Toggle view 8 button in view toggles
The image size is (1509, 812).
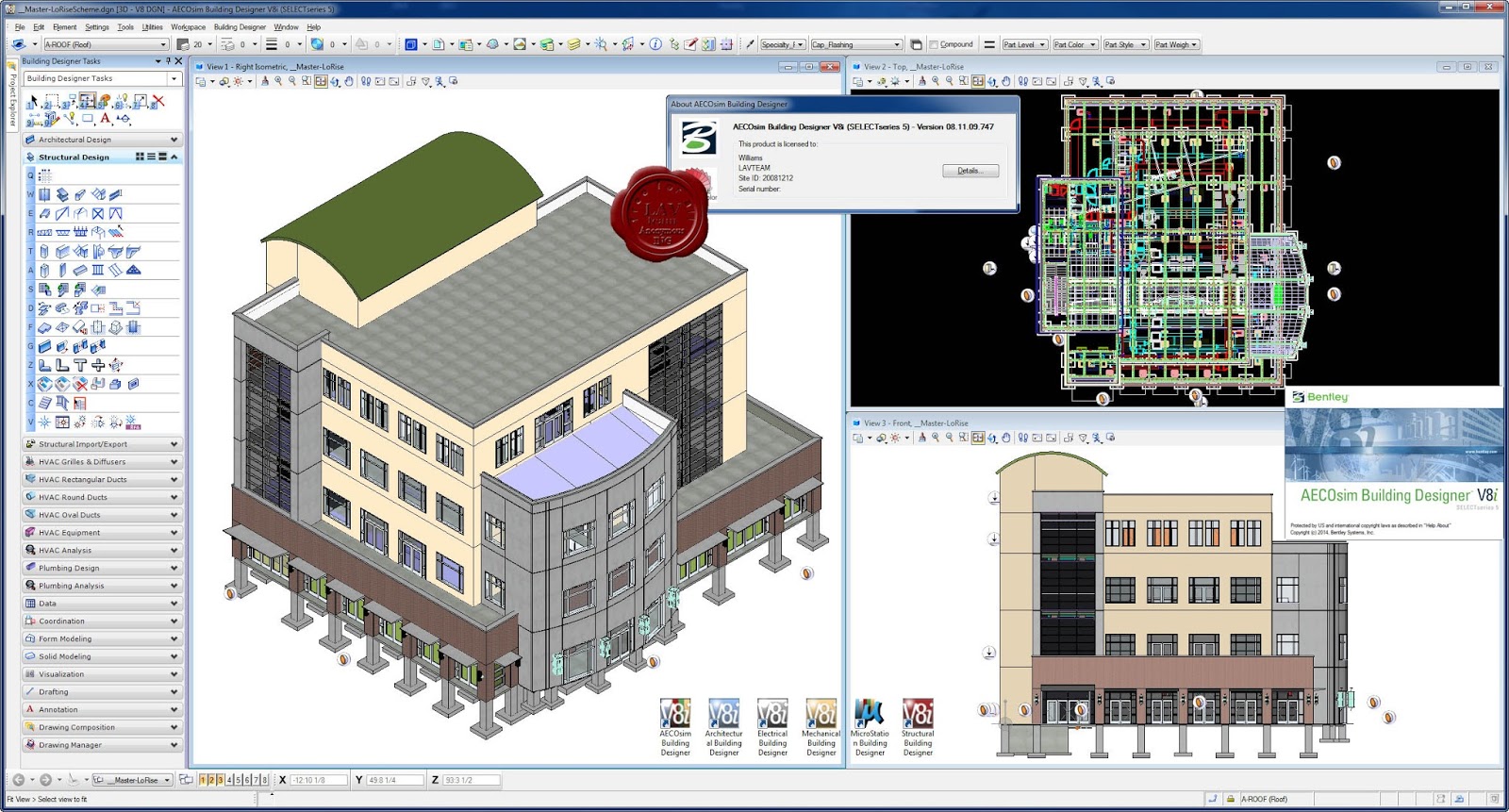[x=264, y=780]
